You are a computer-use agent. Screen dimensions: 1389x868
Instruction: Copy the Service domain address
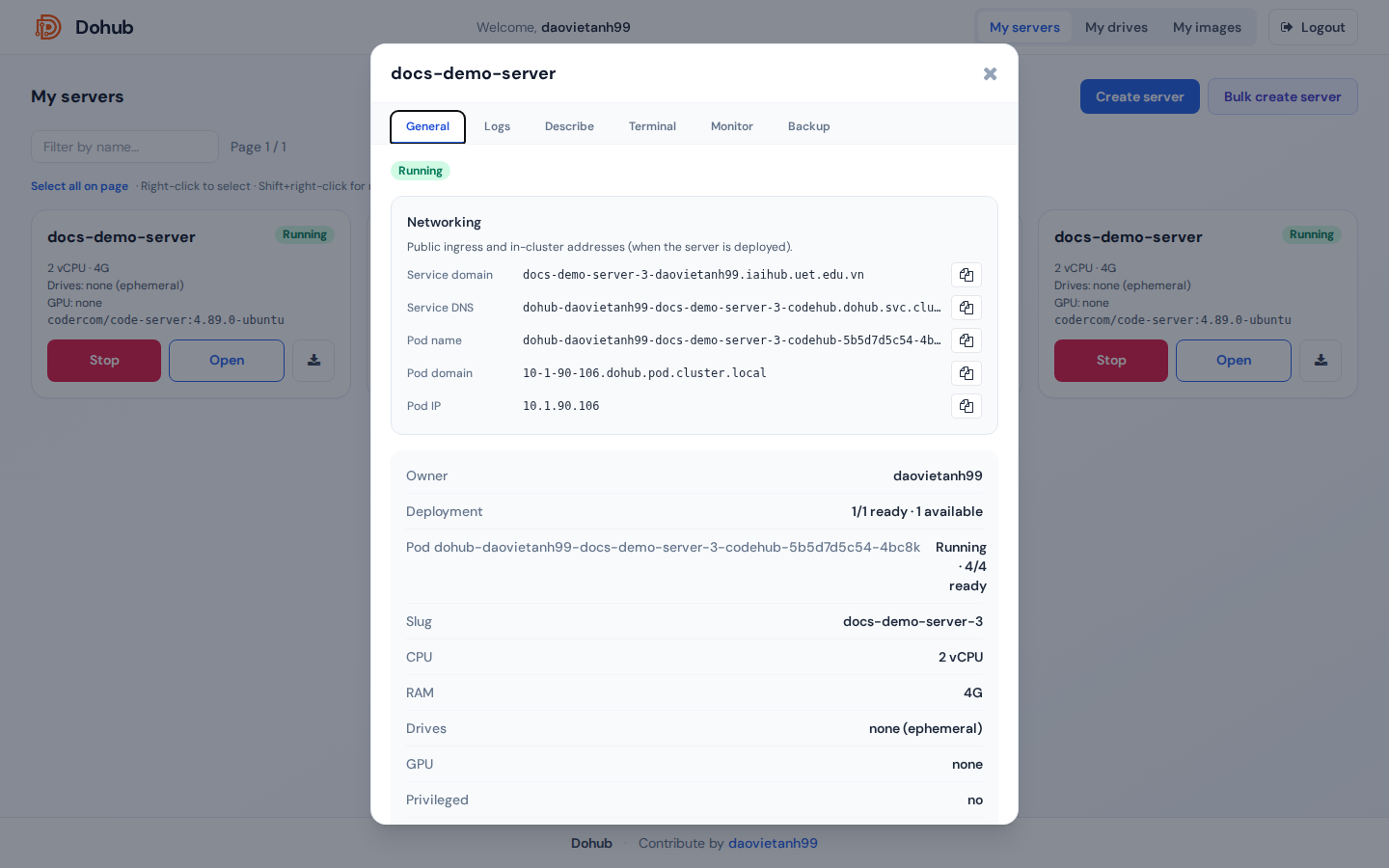click(x=967, y=275)
